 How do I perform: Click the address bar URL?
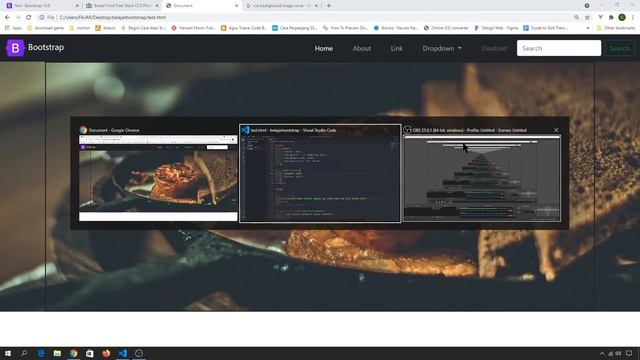coord(113,17)
